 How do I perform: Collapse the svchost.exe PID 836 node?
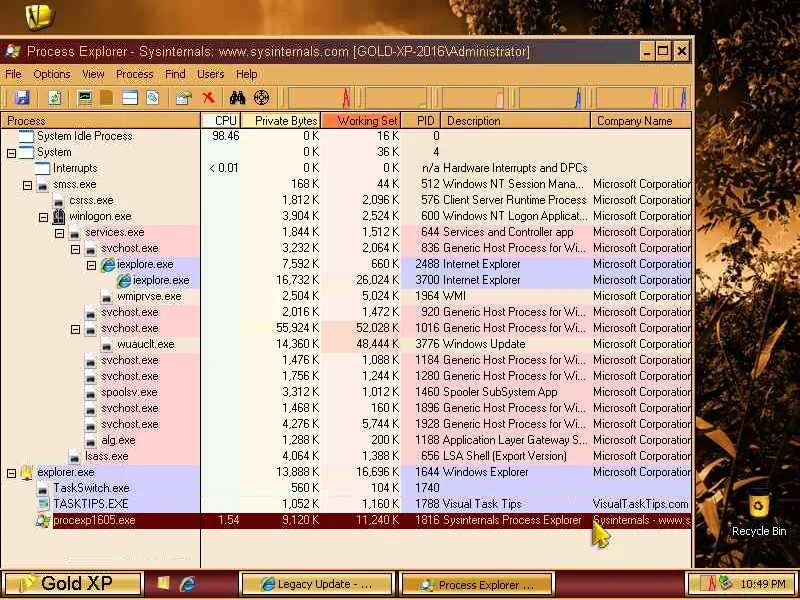[76, 249]
